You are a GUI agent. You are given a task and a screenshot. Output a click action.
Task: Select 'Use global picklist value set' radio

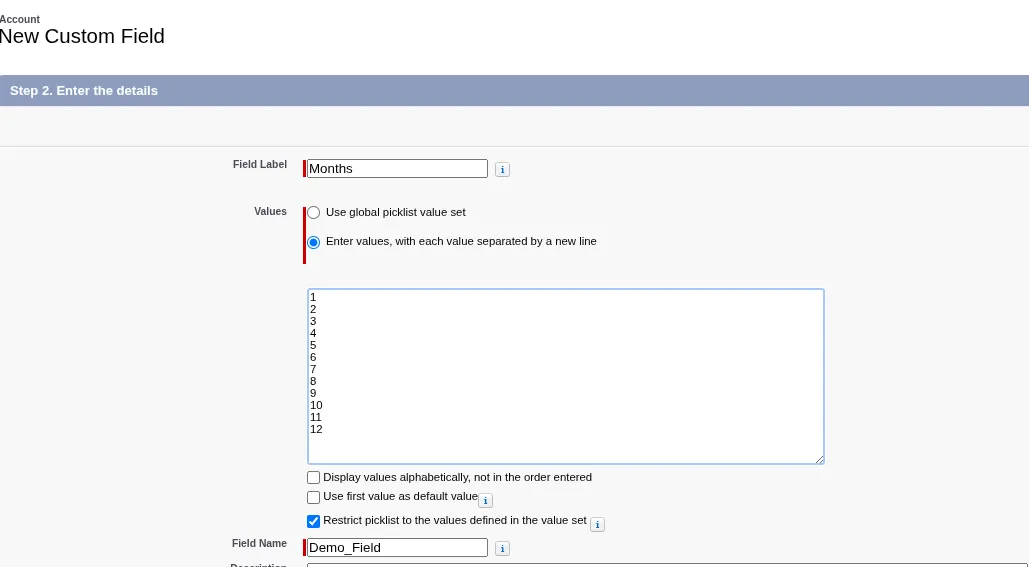(x=314, y=213)
